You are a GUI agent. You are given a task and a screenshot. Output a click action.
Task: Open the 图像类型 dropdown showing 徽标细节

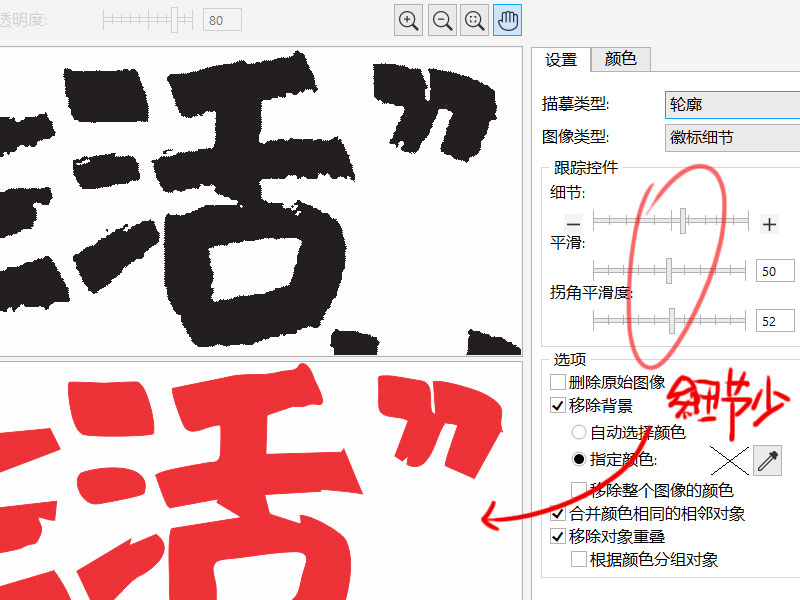pyautogui.click(x=733, y=138)
